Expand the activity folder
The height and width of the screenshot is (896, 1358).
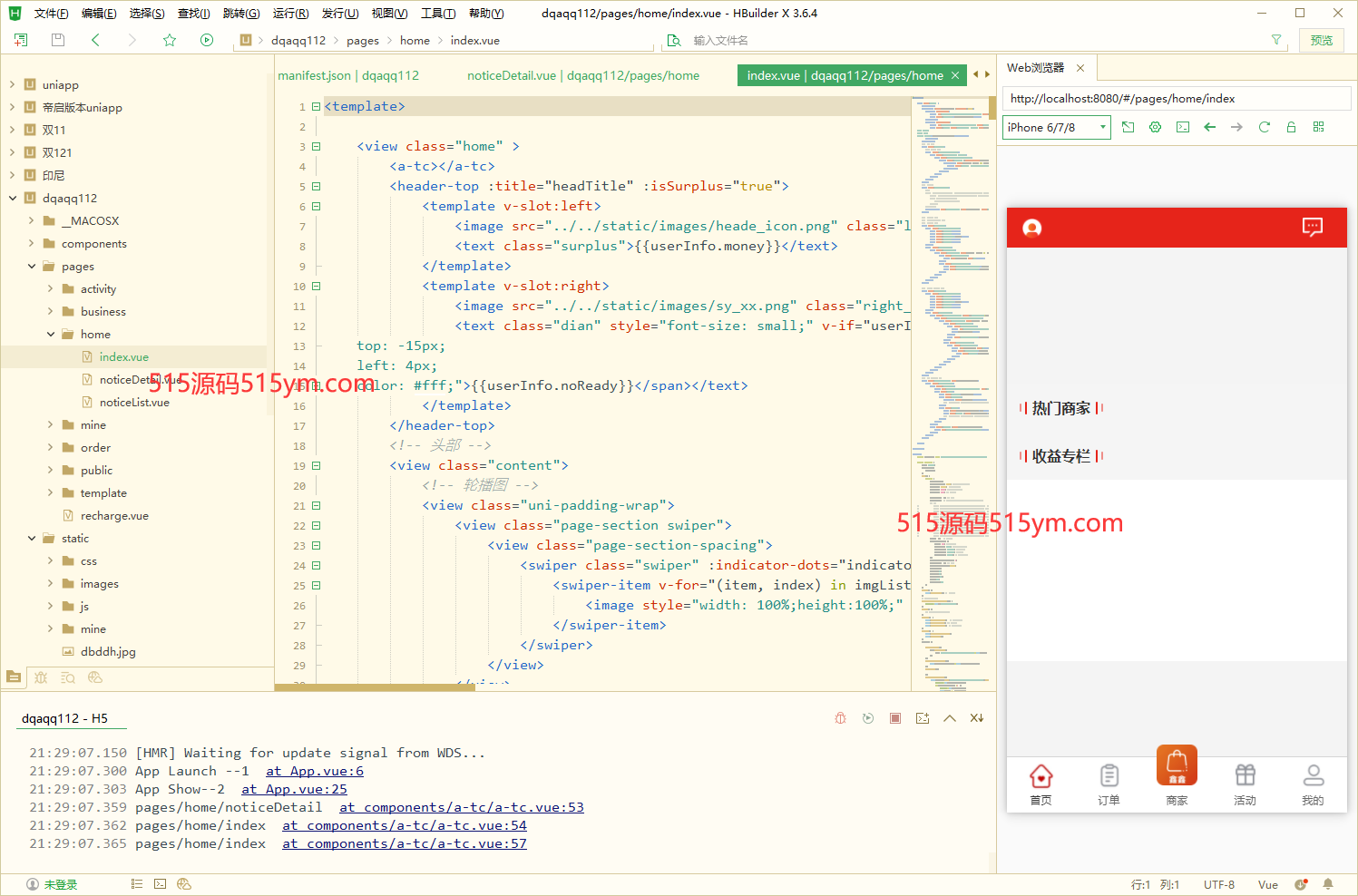pyautogui.click(x=51, y=289)
